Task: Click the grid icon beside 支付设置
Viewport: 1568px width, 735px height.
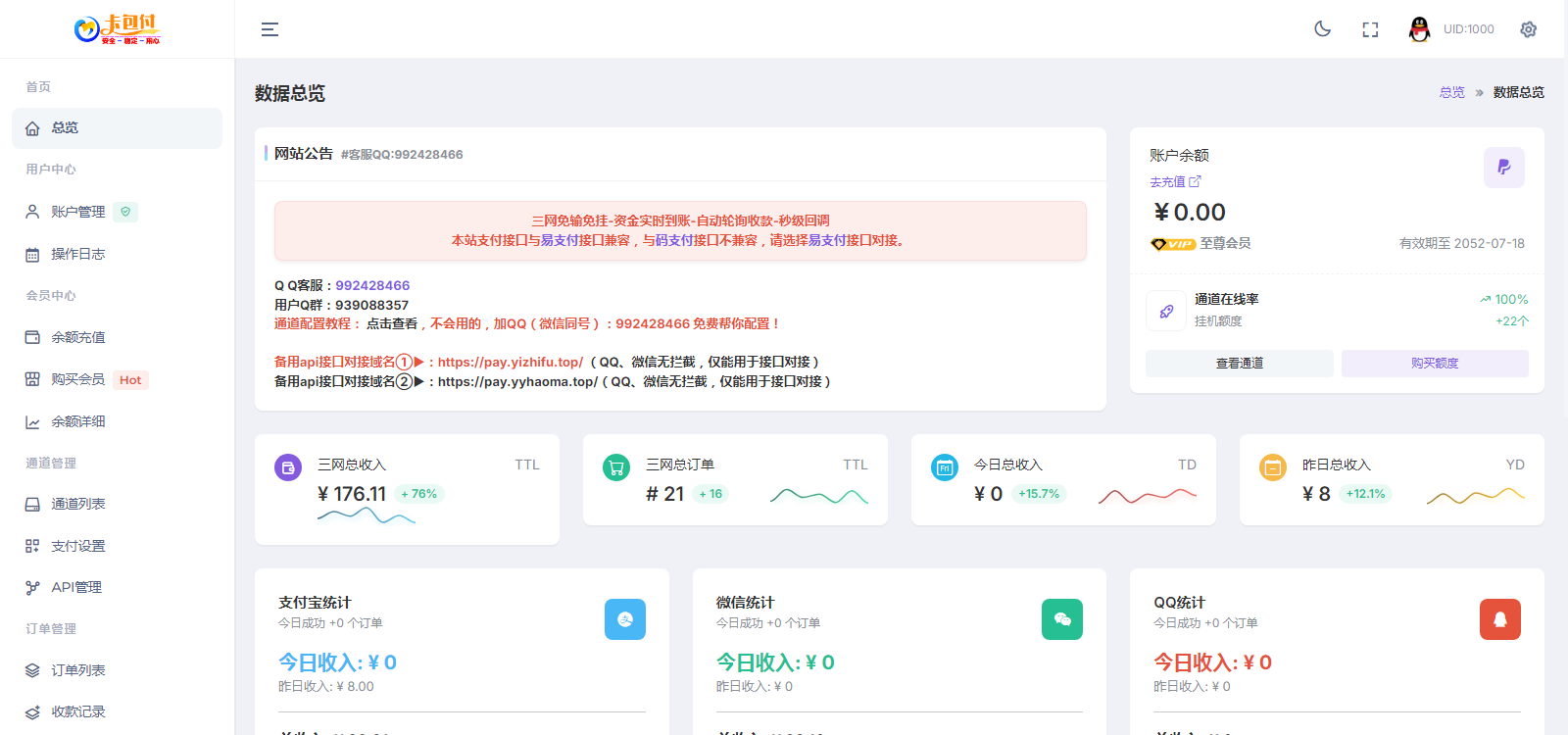Action: tap(32, 546)
